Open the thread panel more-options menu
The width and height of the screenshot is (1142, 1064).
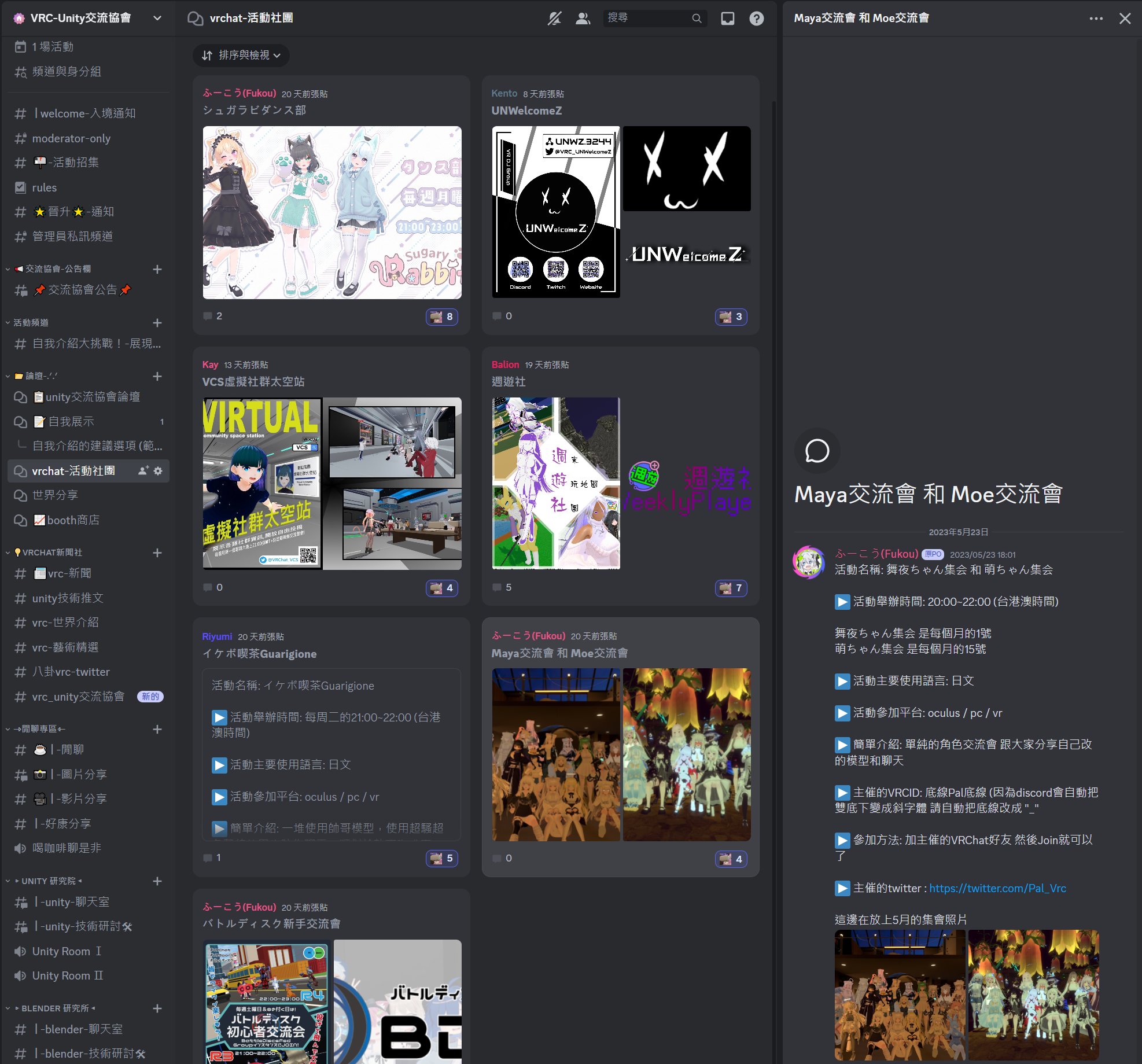tap(1095, 18)
